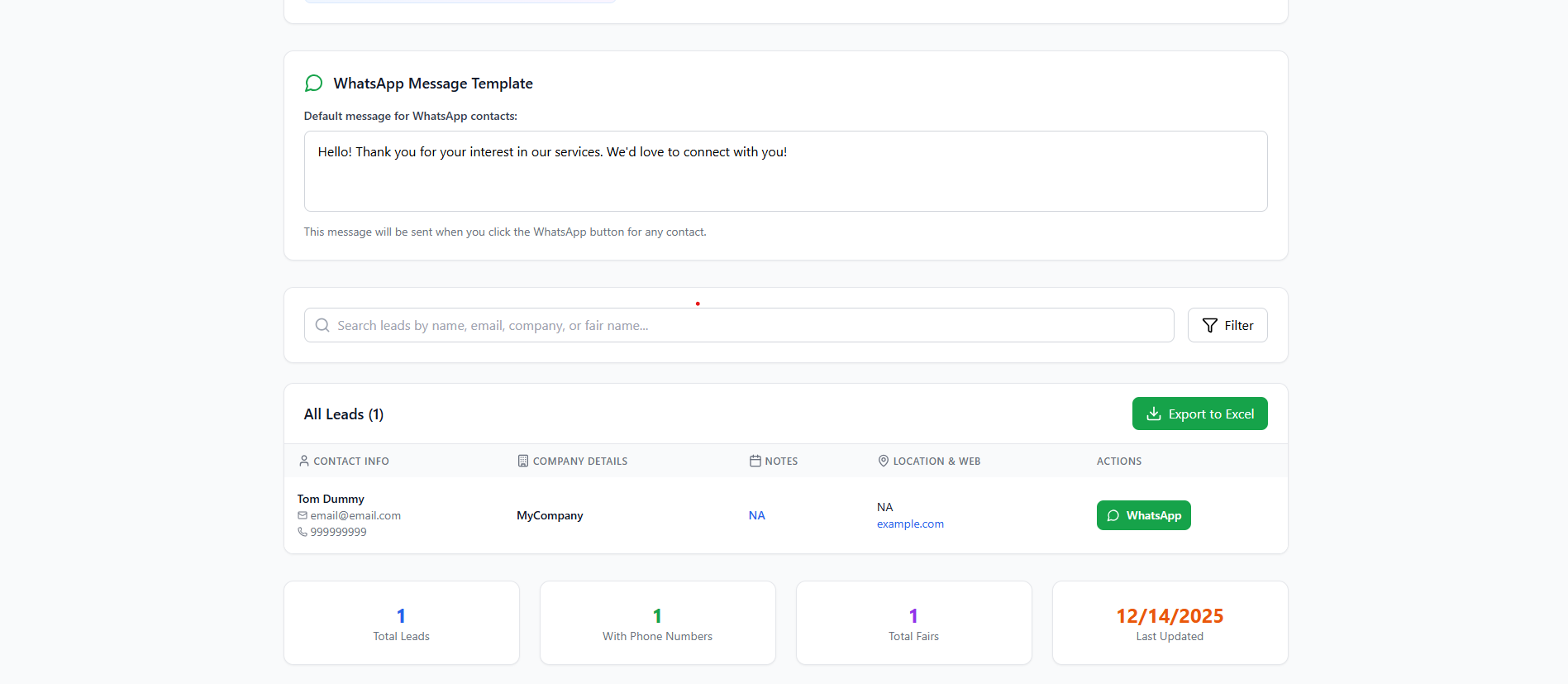The image size is (1568, 684).
Task: Click the building icon beside Company Details header
Action: click(x=523, y=461)
